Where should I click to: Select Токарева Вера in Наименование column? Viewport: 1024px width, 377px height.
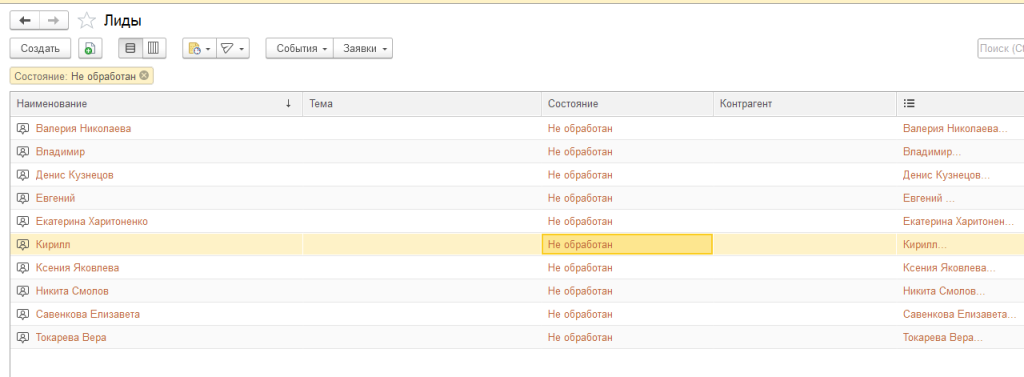(71, 338)
